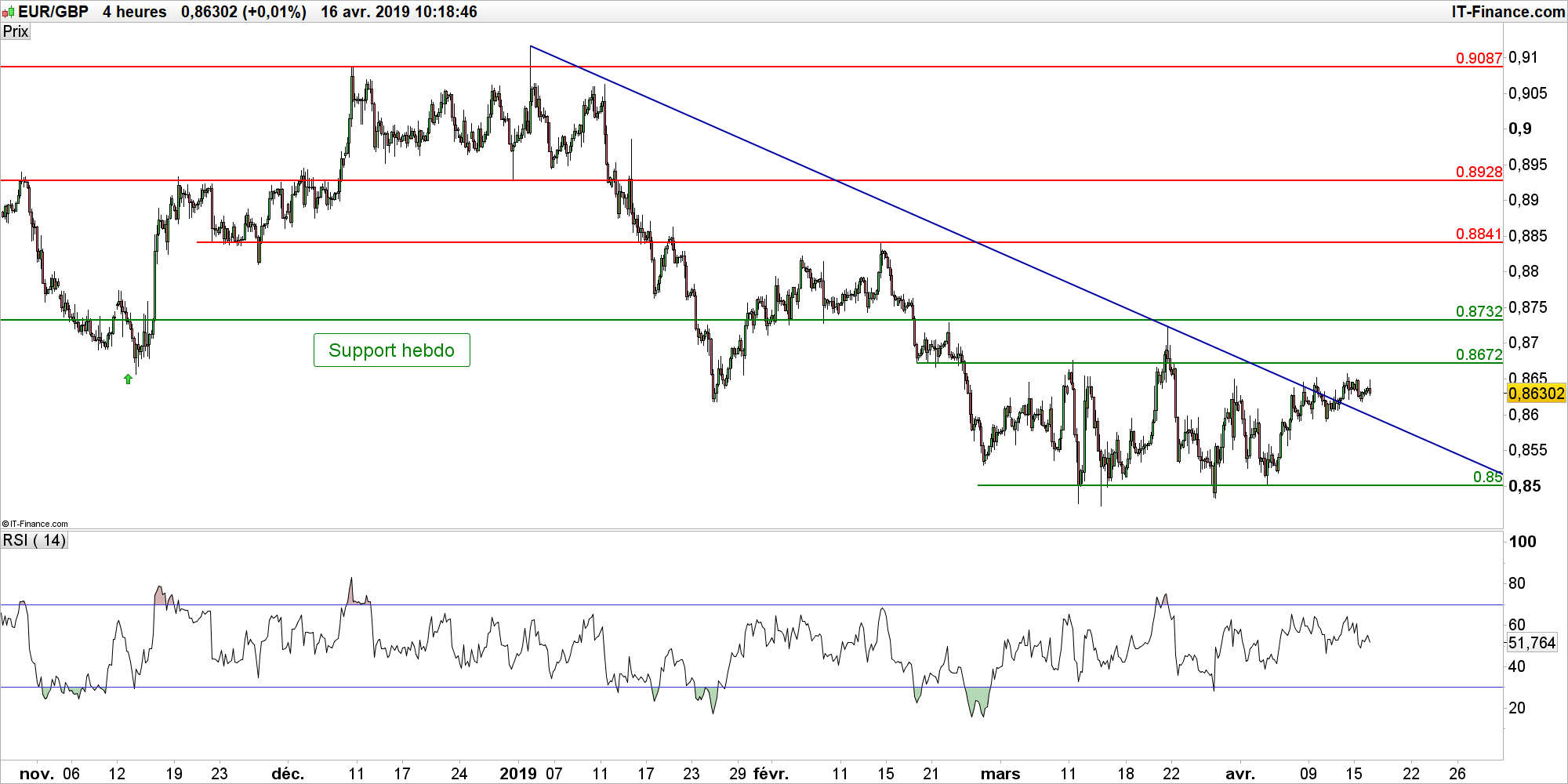Click the '2019' year label on time axis
This screenshot has width=1568, height=784.
[x=518, y=774]
